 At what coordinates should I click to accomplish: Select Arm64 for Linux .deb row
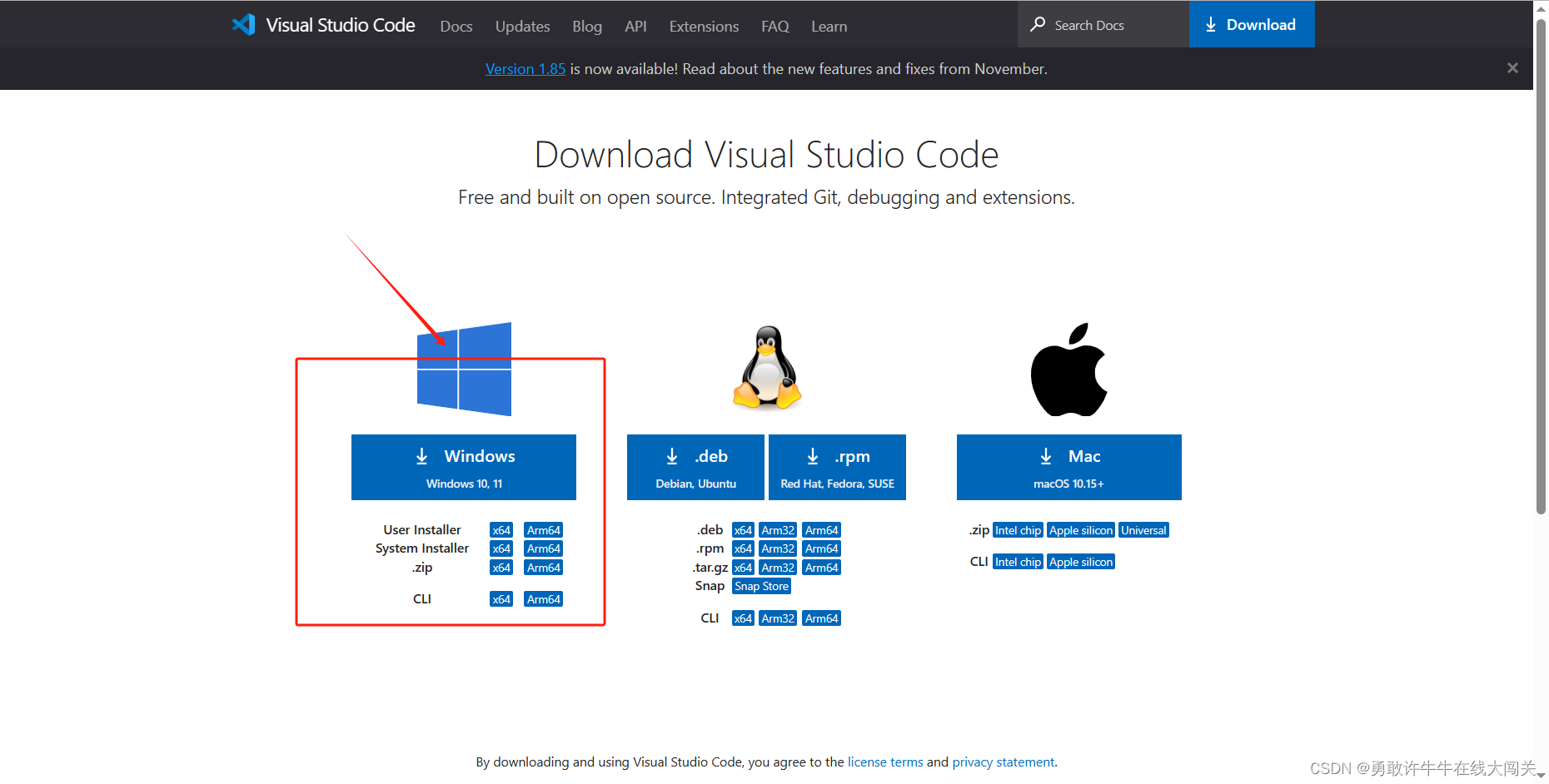pyautogui.click(x=822, y=530)
